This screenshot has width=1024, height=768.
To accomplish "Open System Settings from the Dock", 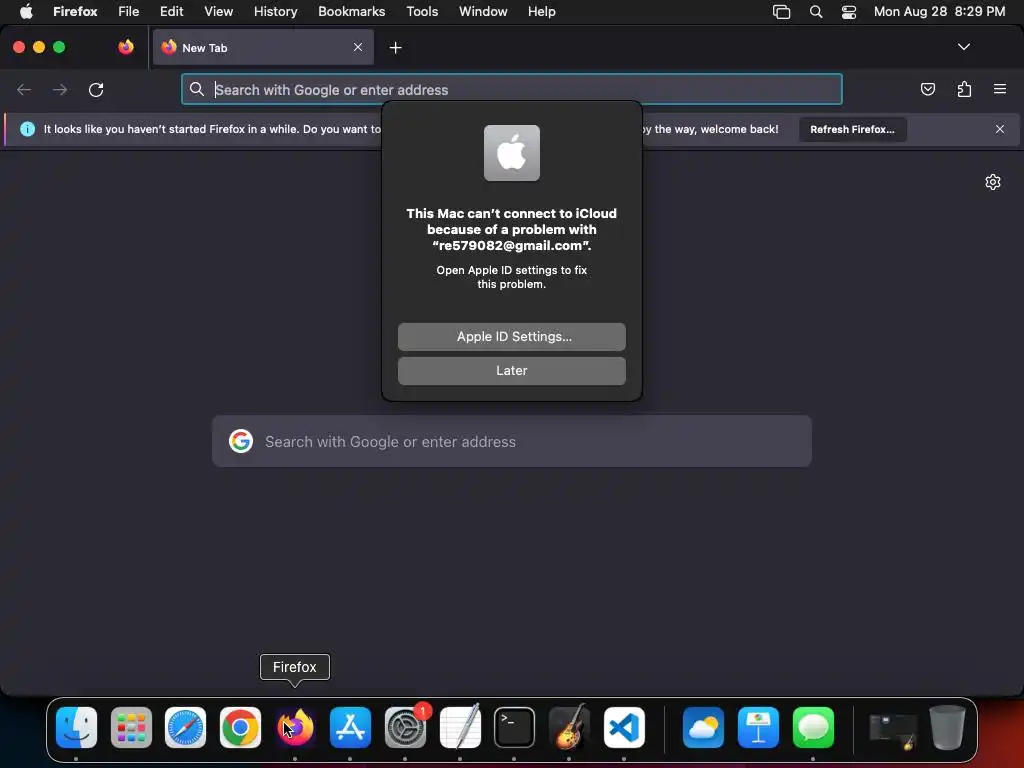I will (405, 727).
